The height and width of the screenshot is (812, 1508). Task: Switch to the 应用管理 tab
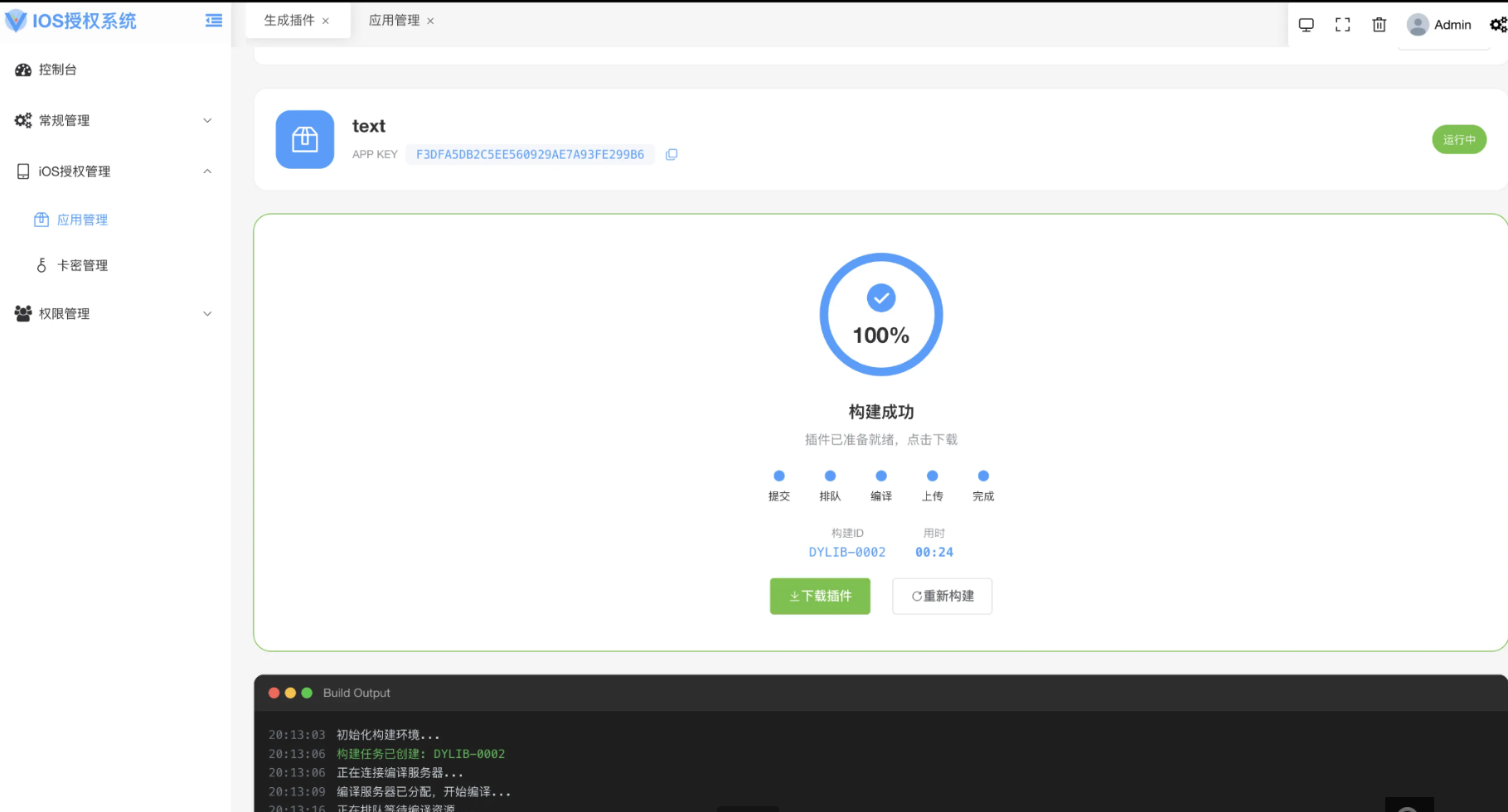coord(394,21)
